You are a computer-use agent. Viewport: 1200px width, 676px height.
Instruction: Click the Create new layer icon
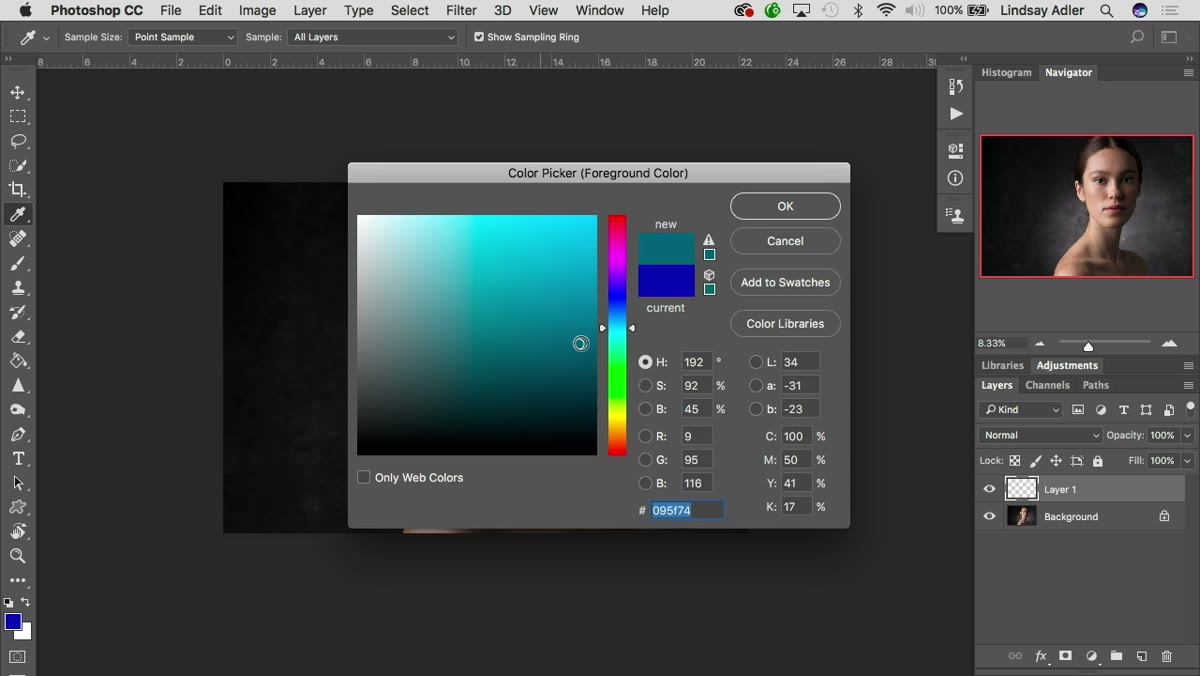(x=1141, y=656)
